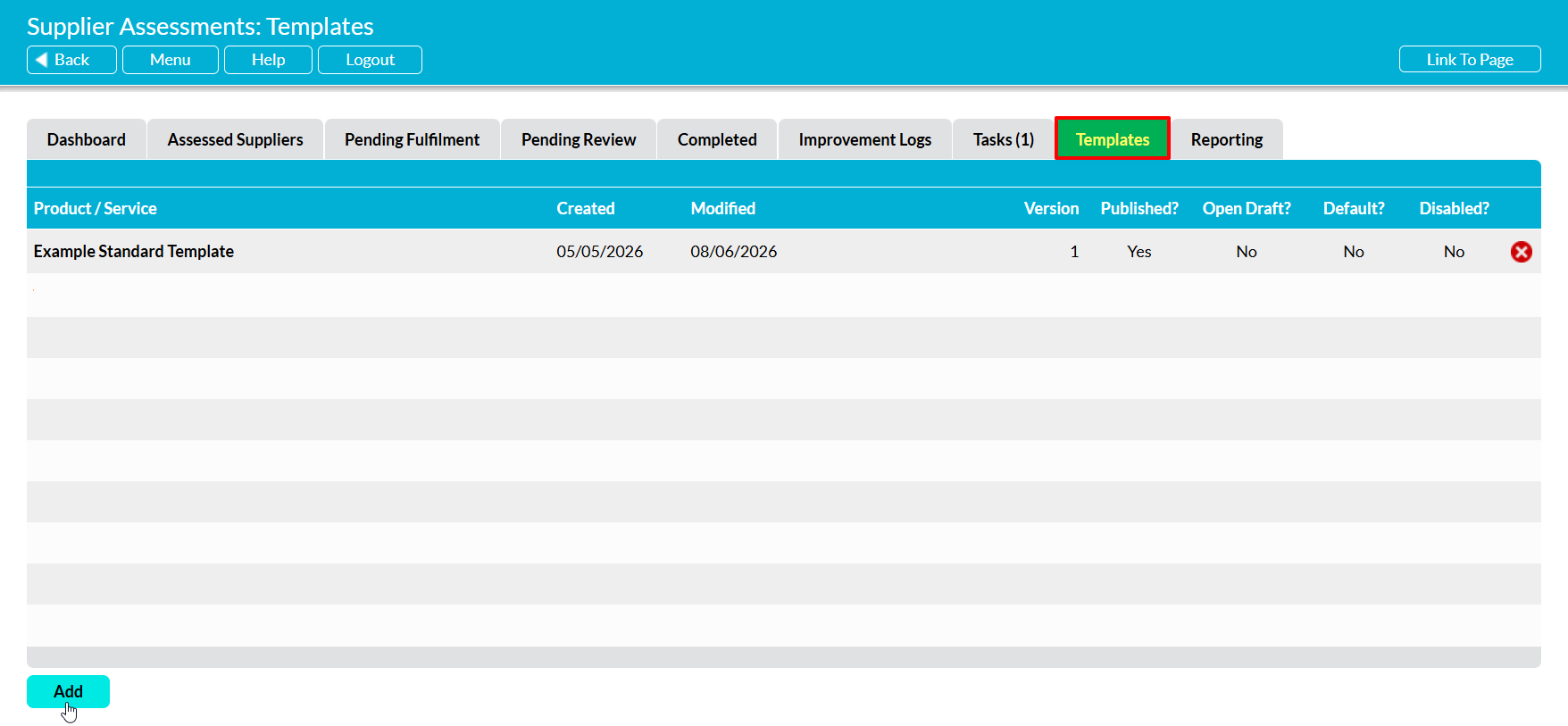The width and height of the screenshot is (1568, 726).
Task: Click the Modified column header
Action: (723, 208)
